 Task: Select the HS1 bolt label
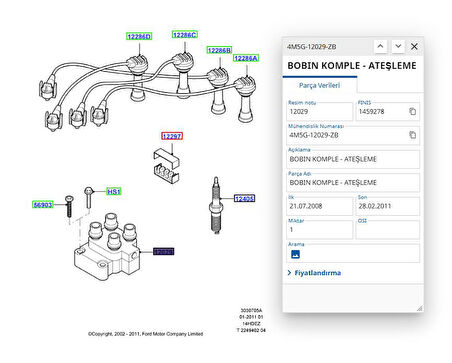(114, 191)
